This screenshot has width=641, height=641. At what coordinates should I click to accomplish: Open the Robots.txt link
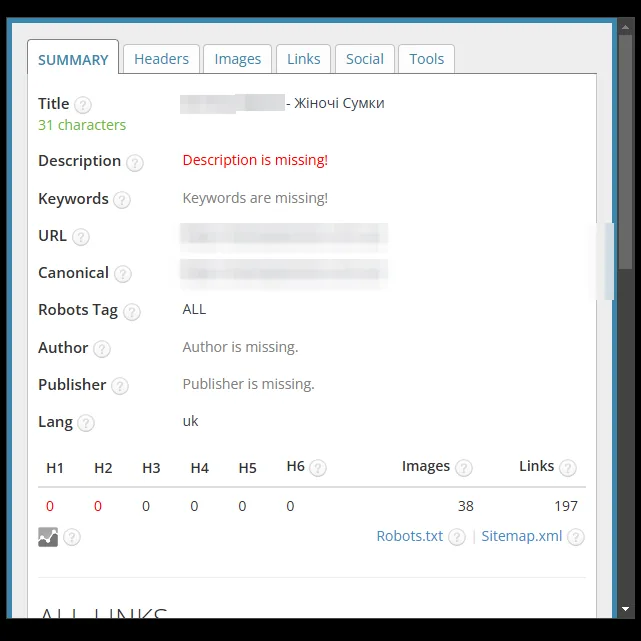(410, 536)
